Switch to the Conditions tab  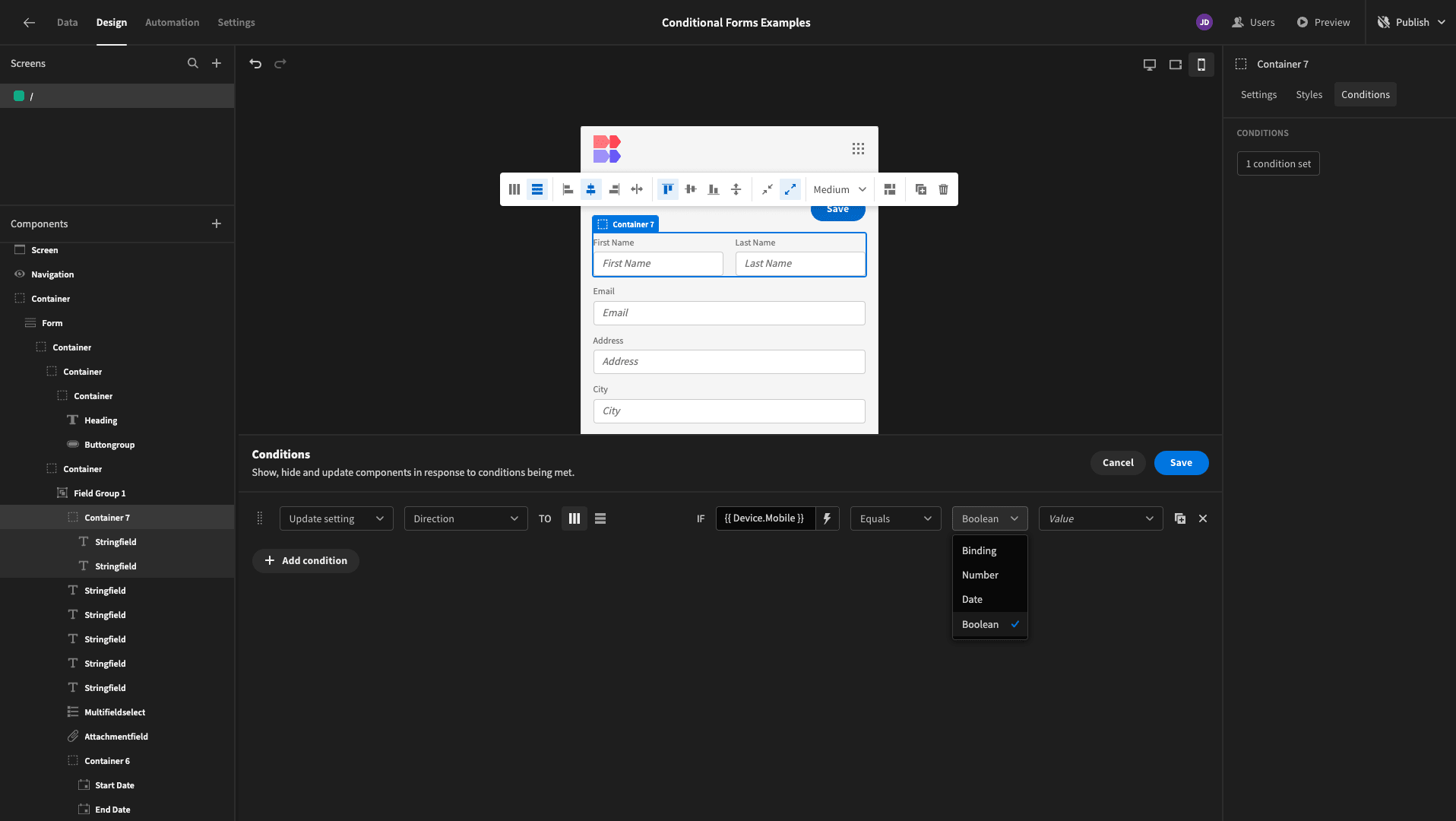click(1366, 94)
